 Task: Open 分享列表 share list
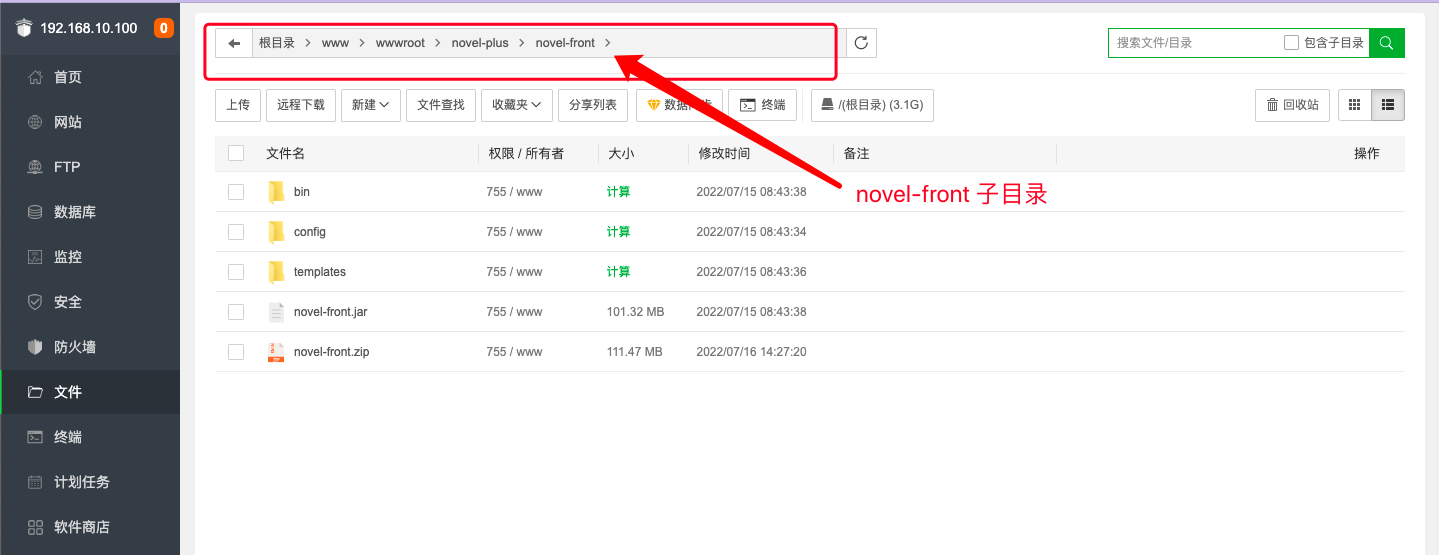pos(593,105)
